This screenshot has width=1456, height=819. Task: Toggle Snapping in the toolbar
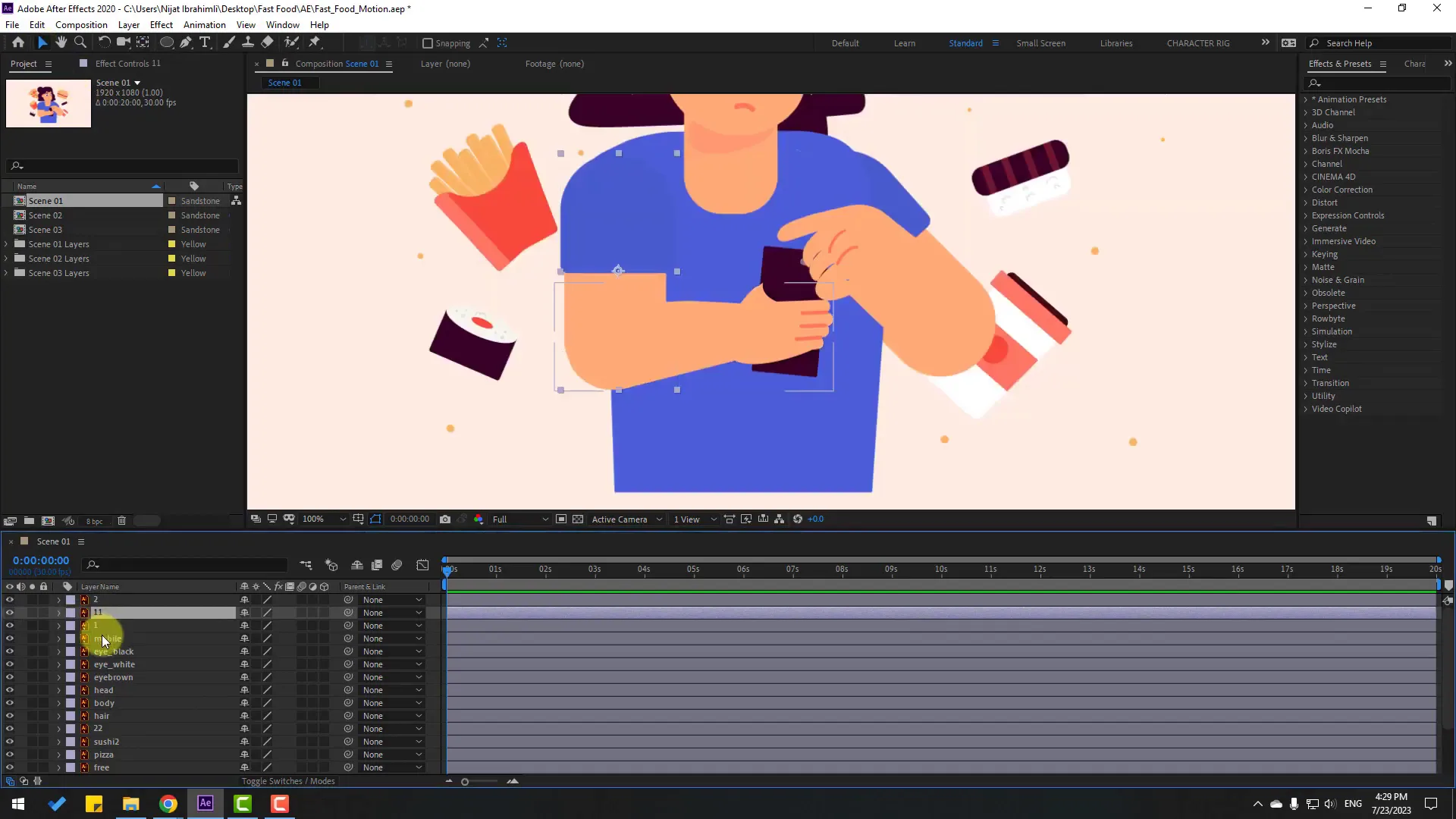point(428,43)
